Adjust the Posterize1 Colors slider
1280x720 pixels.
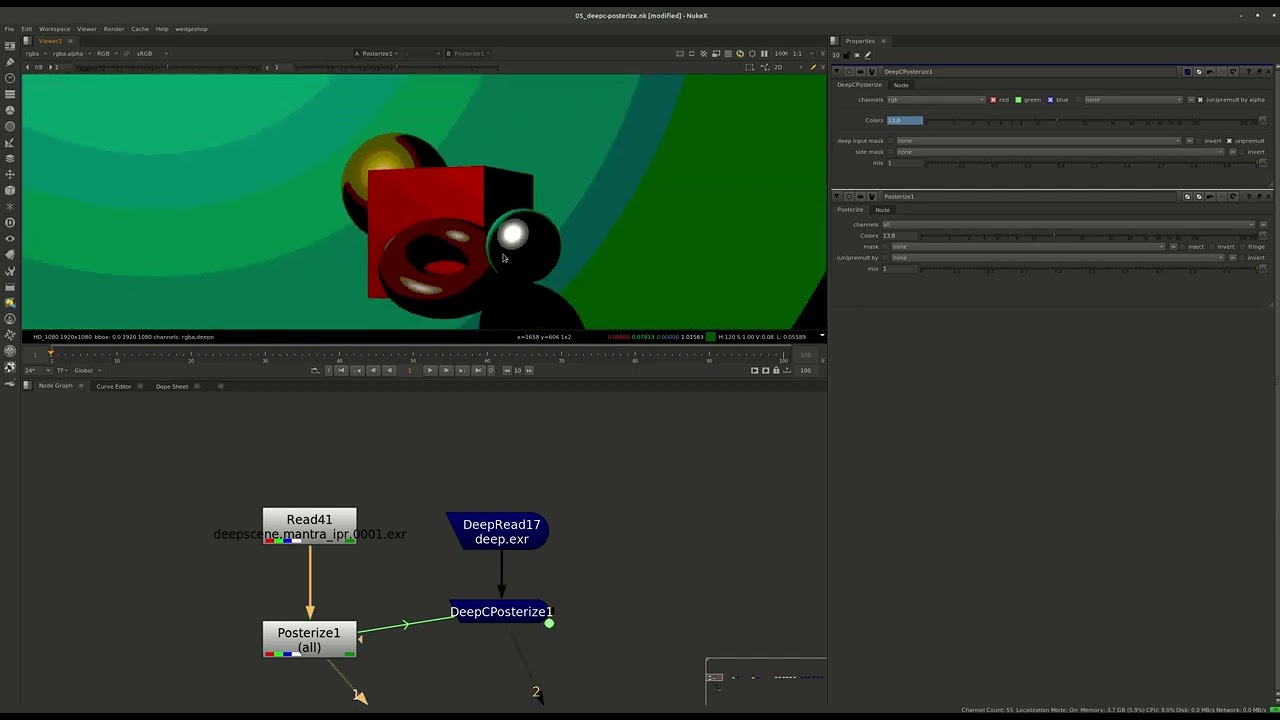(1088, 236)
